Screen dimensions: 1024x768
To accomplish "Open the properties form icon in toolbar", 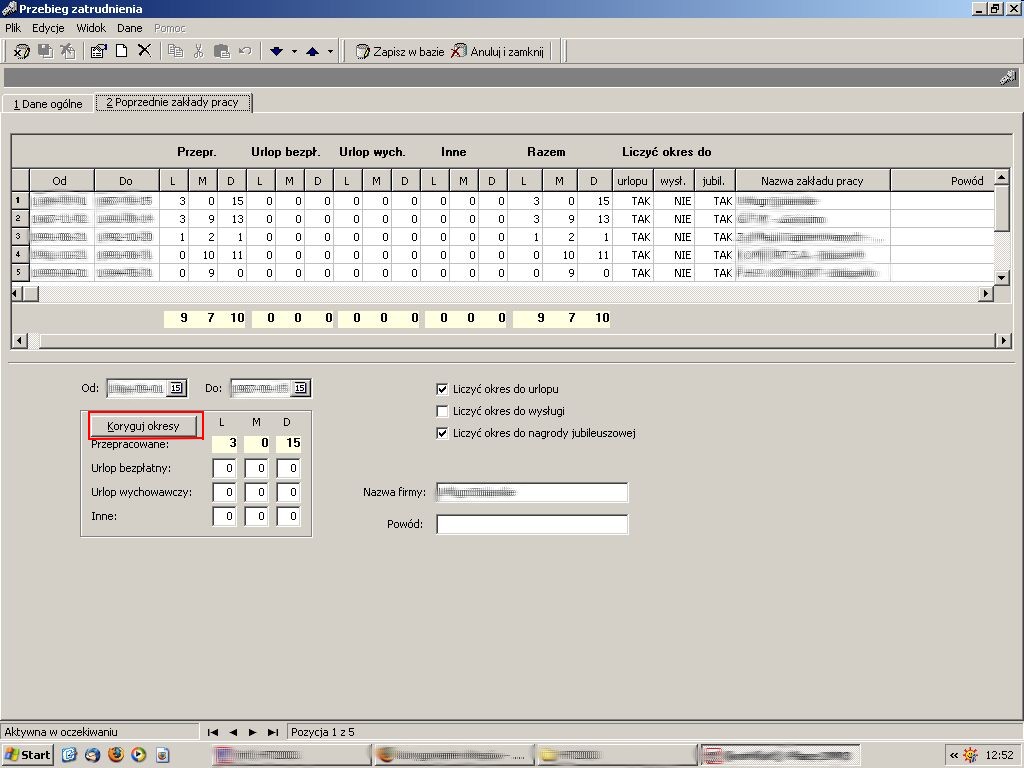I will pos(99,51).
